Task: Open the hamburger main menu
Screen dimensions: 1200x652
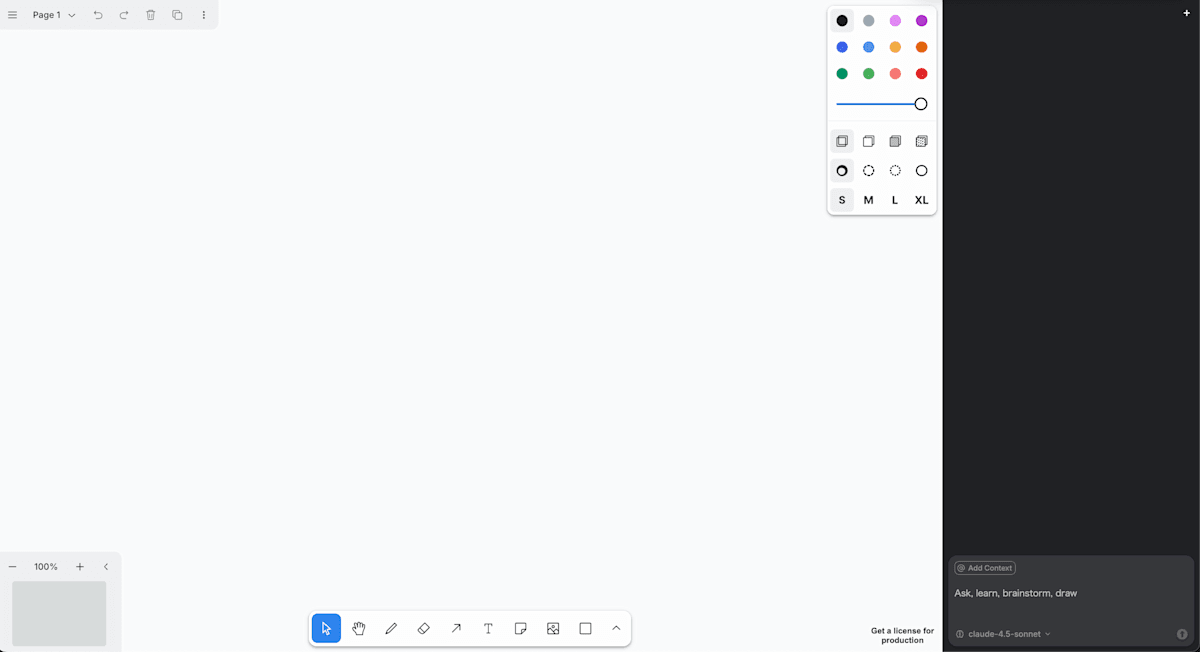Action: pos(12,15)
